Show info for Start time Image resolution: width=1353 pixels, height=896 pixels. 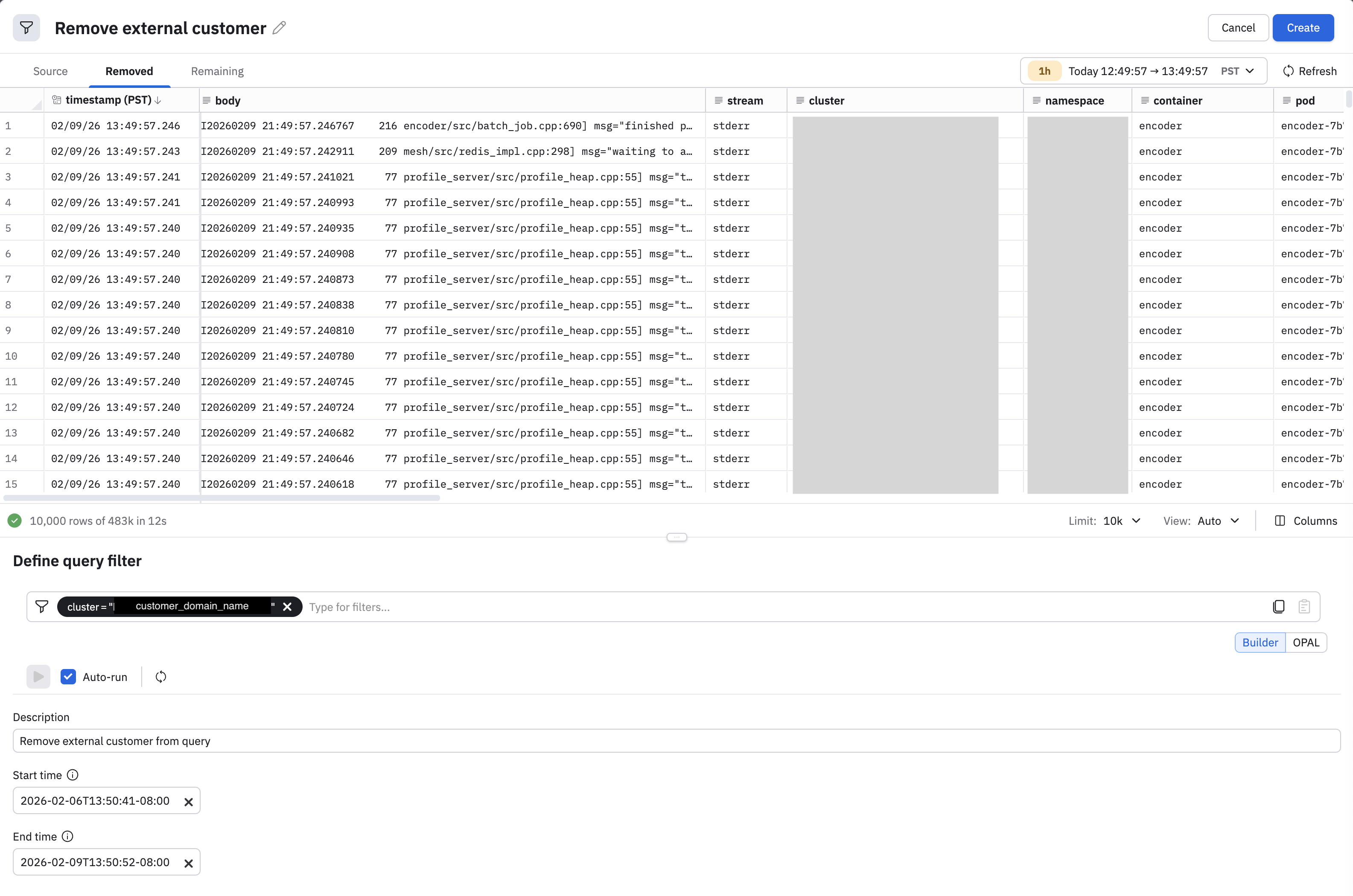point(73,775)
